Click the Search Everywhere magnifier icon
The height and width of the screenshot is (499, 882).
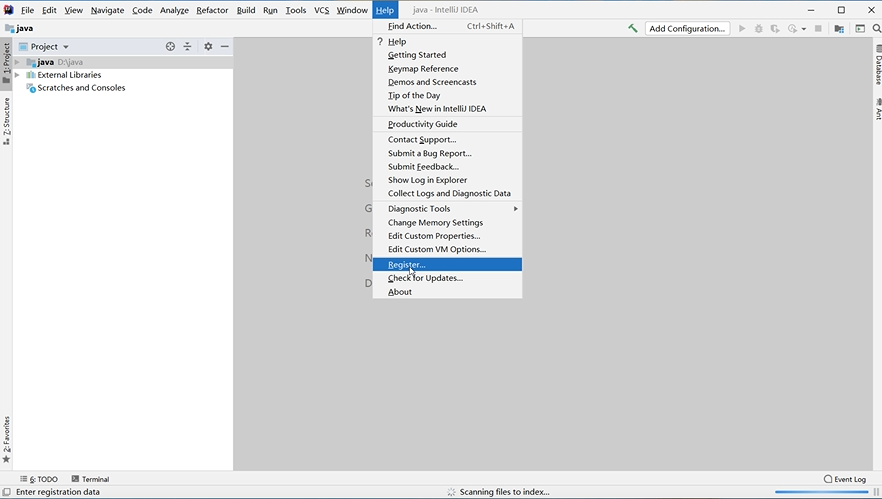tap(876, 28)
